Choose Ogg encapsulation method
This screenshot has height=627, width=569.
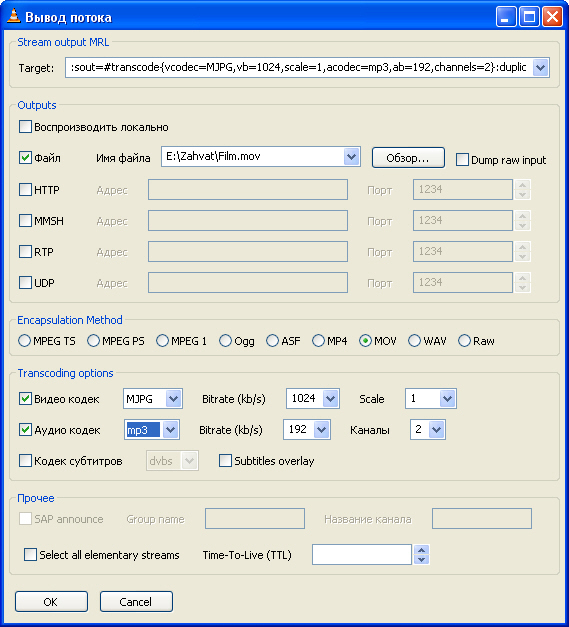pos(226,341)
